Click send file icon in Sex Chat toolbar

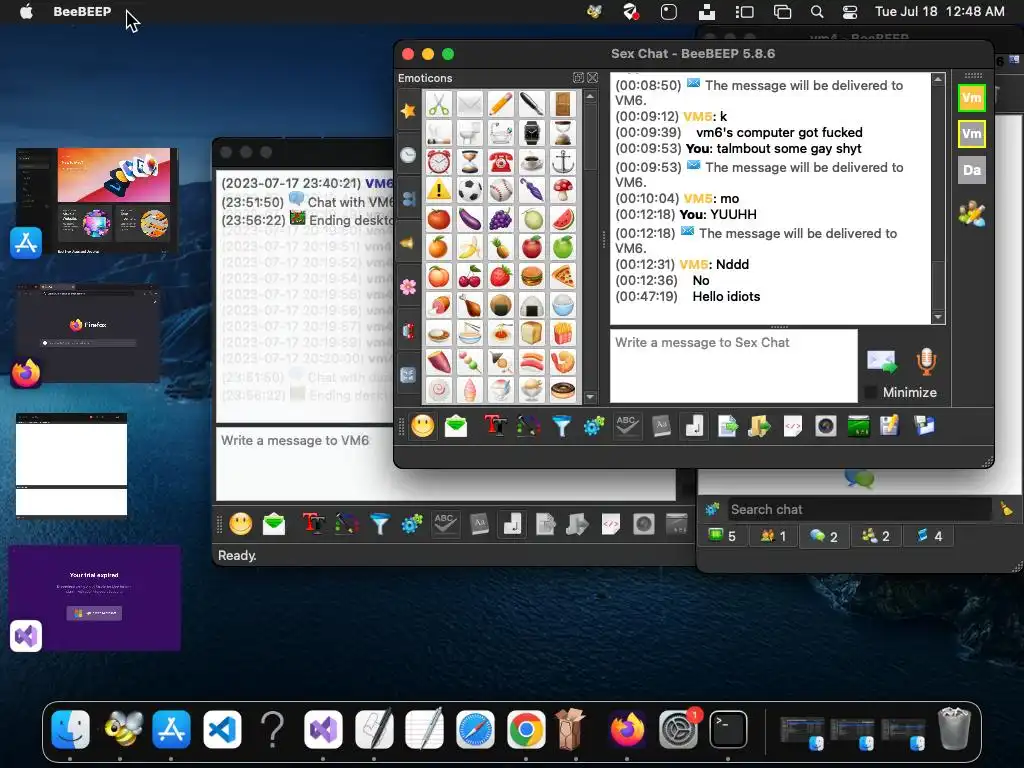tap(727, 426)
